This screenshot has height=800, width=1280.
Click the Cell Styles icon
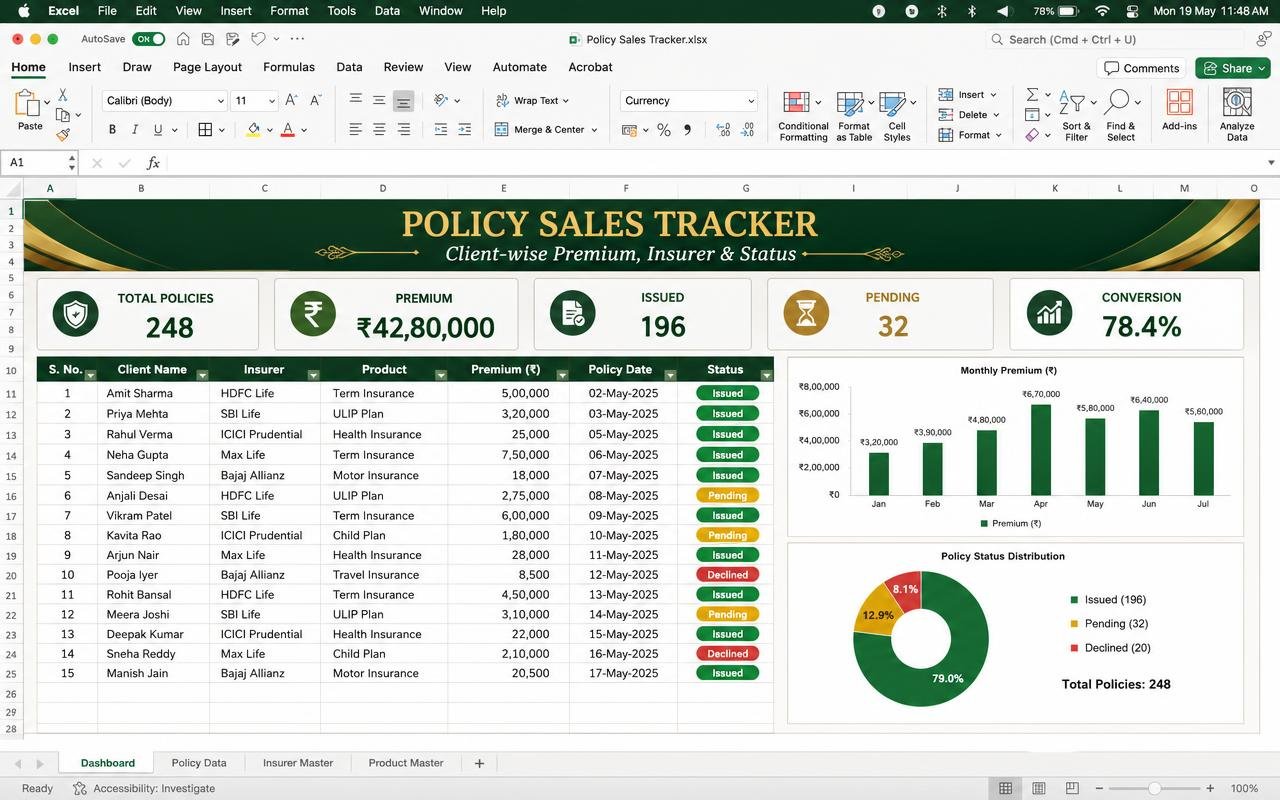(x=894, y=103)
